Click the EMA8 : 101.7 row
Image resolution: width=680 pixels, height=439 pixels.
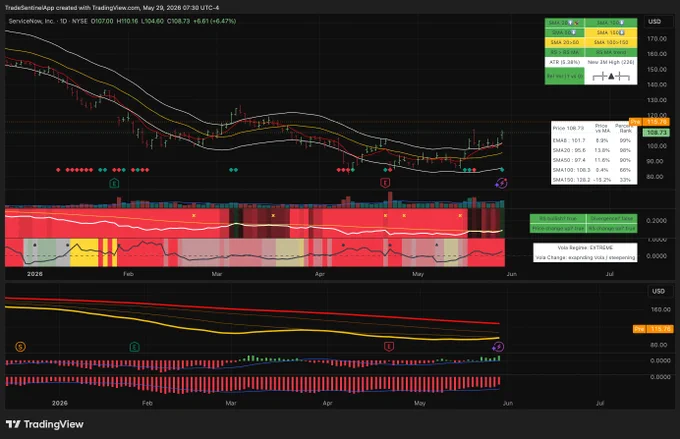[x=594, y=141]
